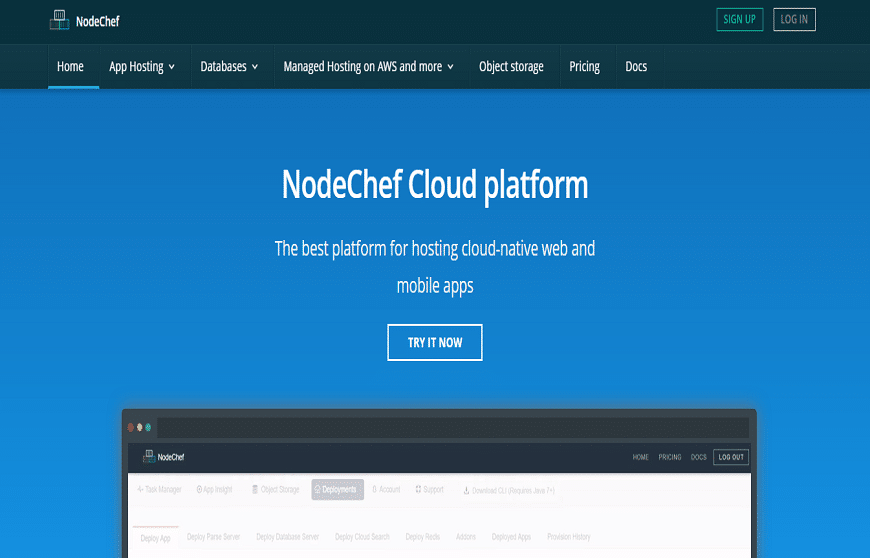This screenshot has height=558, width=870.
Task: Click the NodeChef logo icon in header
Action: (x=59, y=21)
